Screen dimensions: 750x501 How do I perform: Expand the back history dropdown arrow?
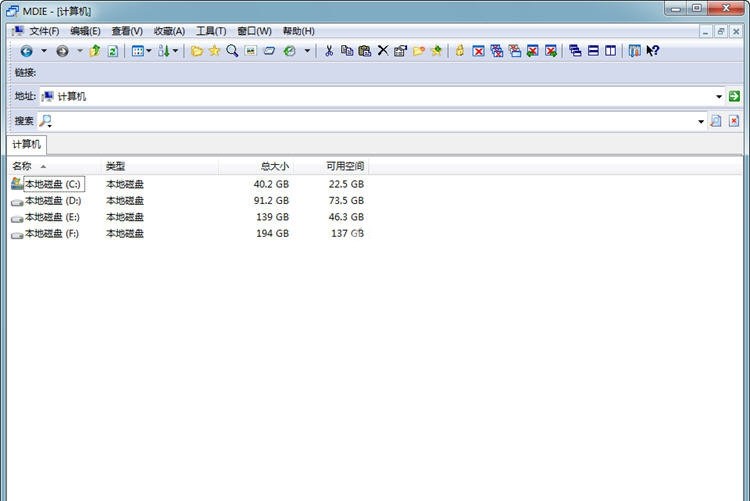tap(44, 51)
